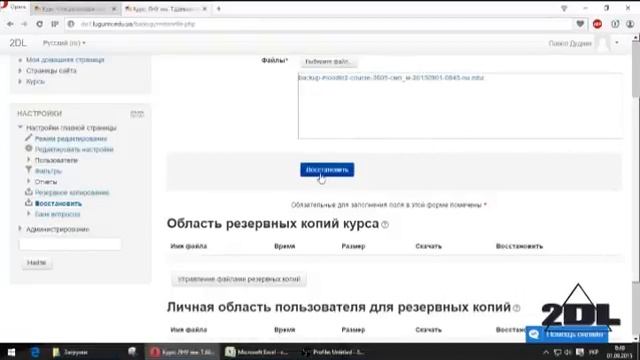Open the new tab plus button
Viewport: 640px width, 360px height.
point(219,9)
